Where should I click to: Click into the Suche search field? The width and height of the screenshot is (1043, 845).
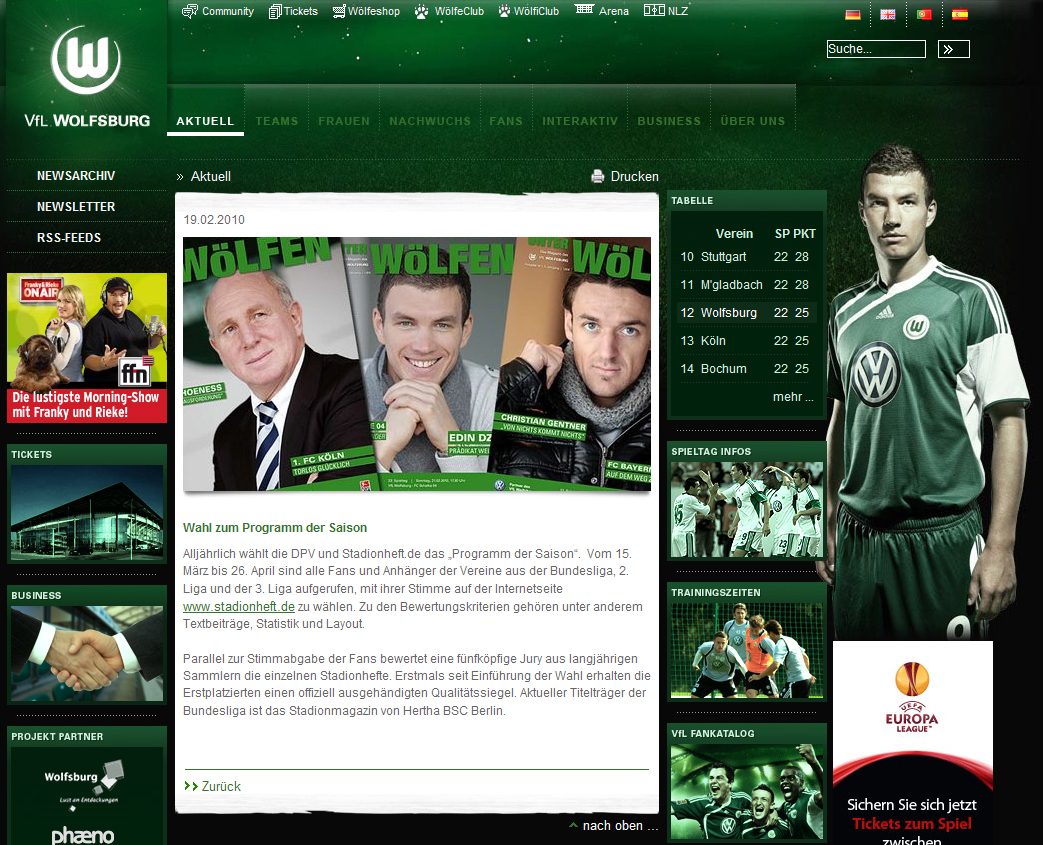875,49
